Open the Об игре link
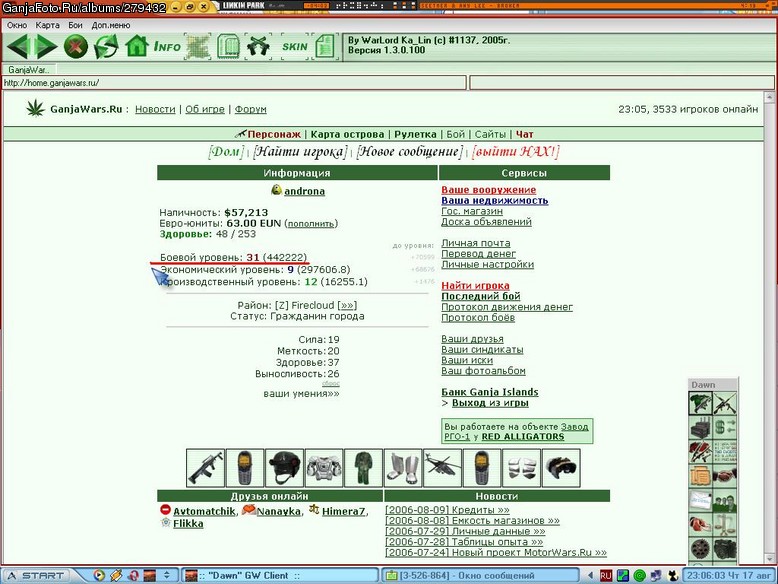The width and height of the screenshot is (778, 584). 205,109
